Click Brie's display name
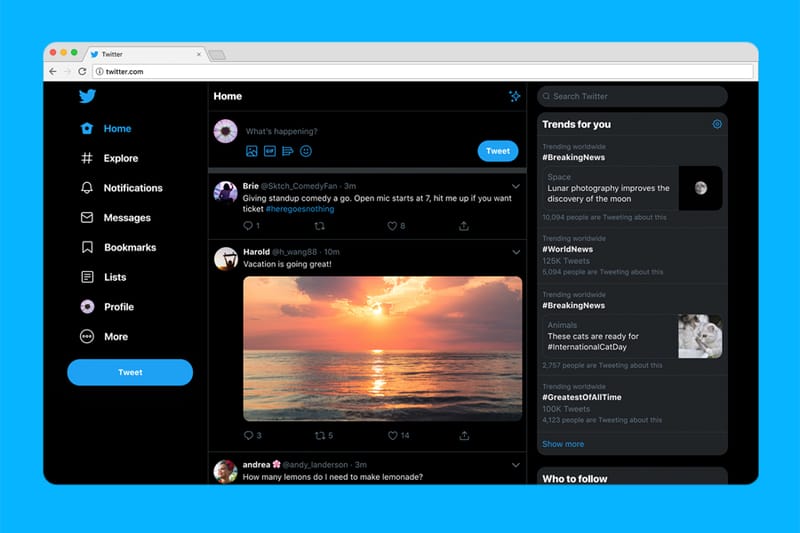The image size is (800, 533). (251, 186)
